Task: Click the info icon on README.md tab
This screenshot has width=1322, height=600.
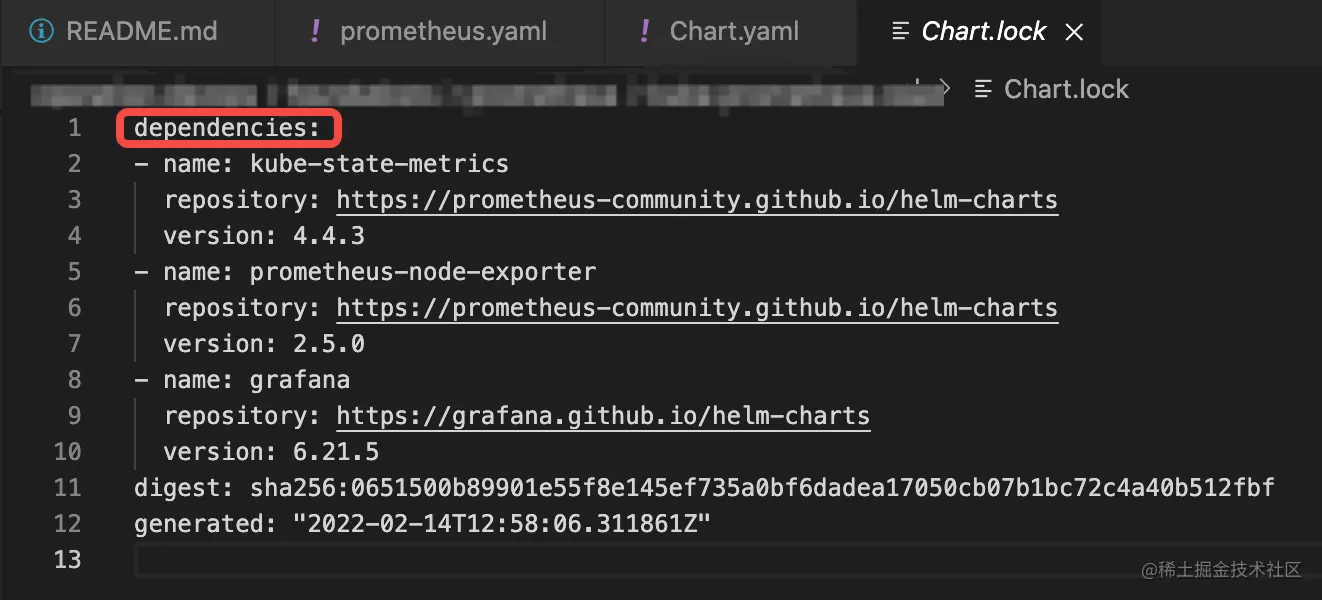Action: coord(42,32)
